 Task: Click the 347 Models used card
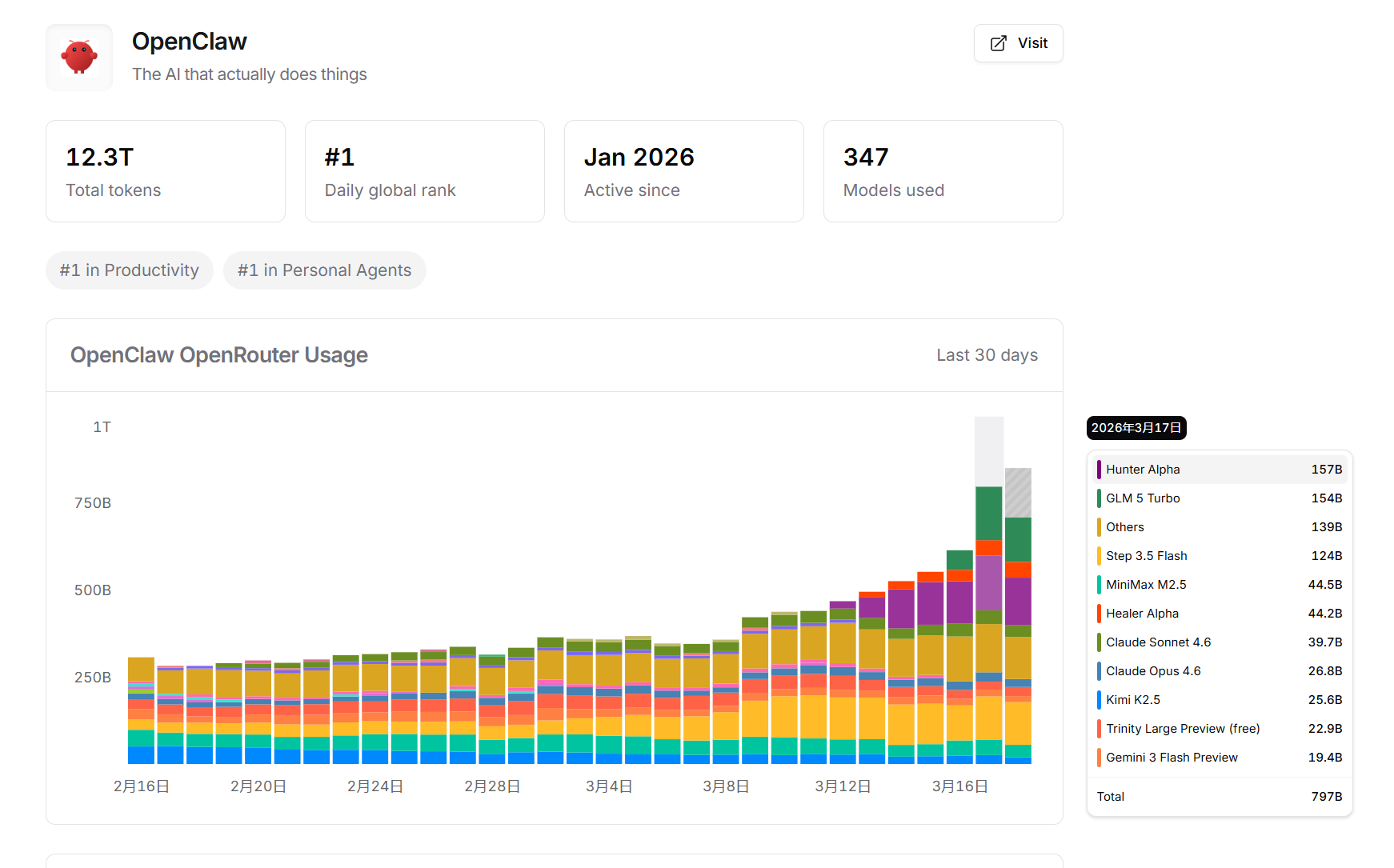[943, 171]
